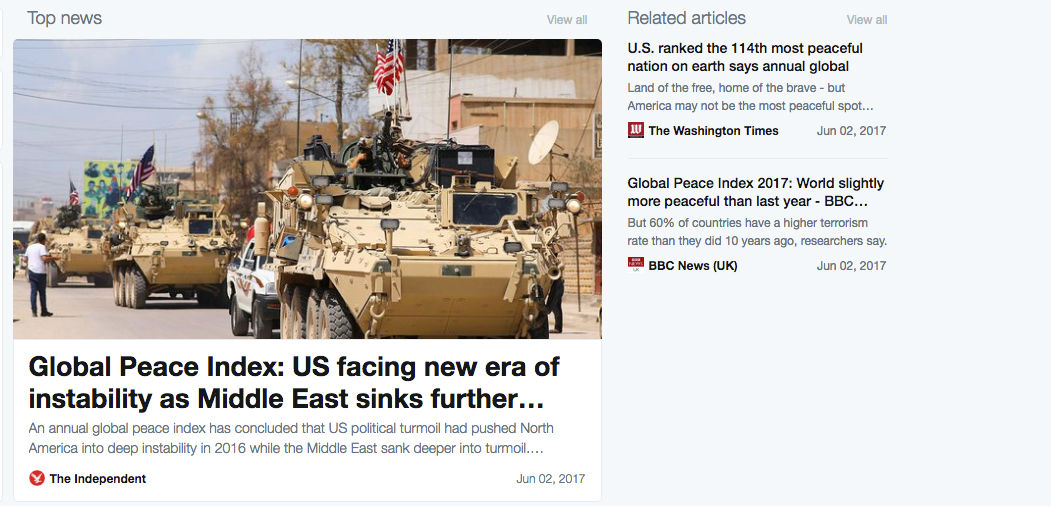This screenshot has width=1051, height=506.
Task: Click the Independent article summary text
Action: 291,438
